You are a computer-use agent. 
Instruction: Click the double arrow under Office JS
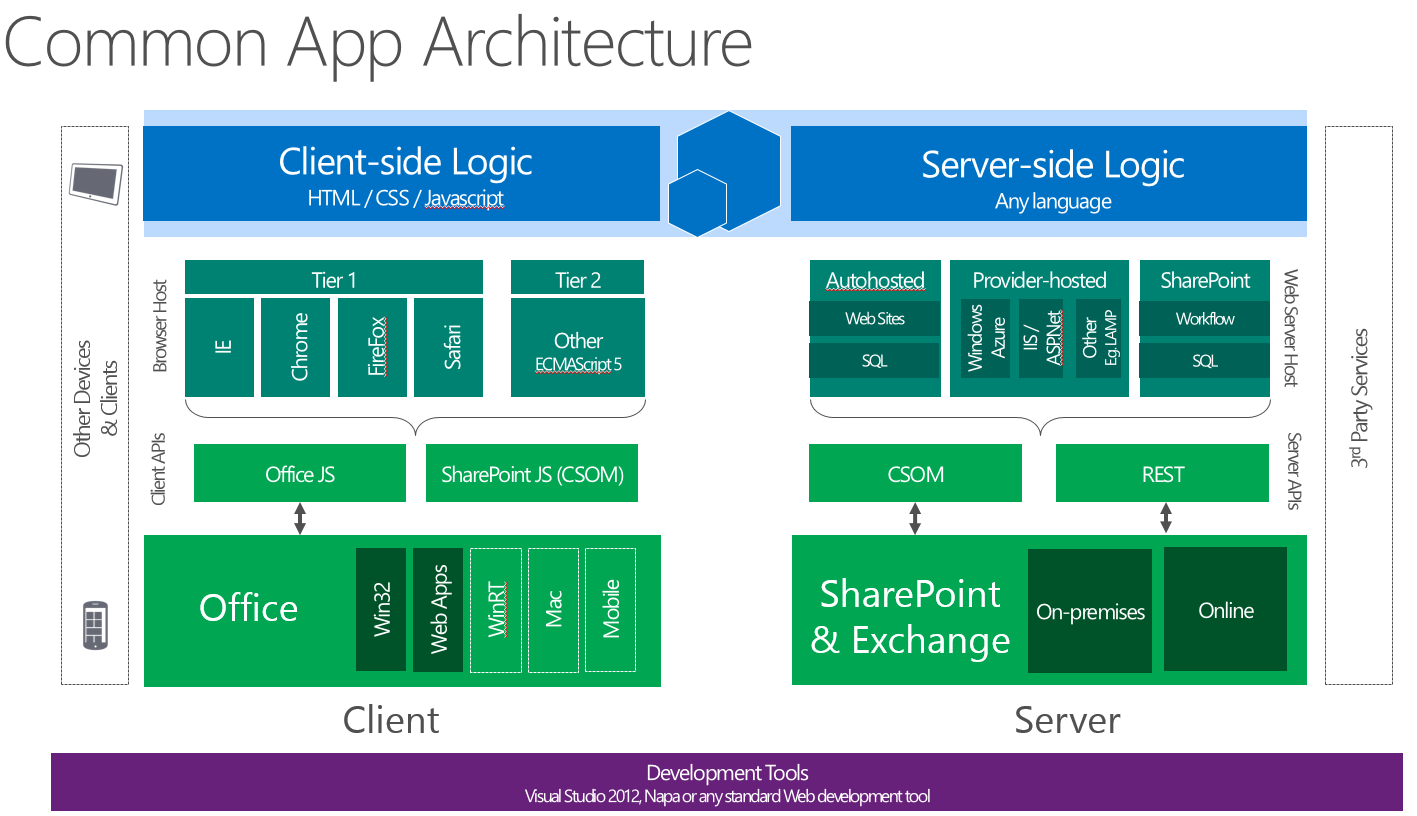tap(300, 519)
